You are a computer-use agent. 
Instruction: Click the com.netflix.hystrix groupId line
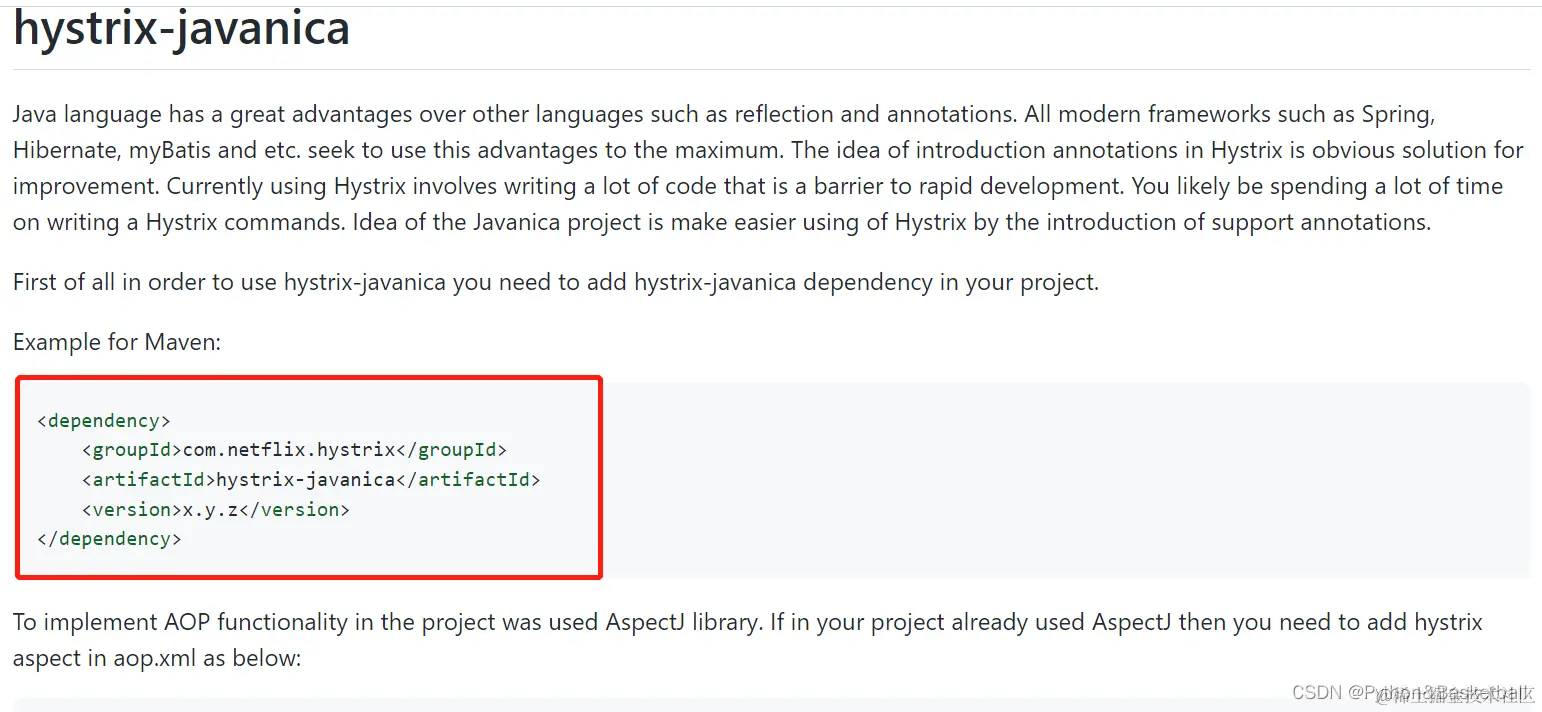(295, 450)
